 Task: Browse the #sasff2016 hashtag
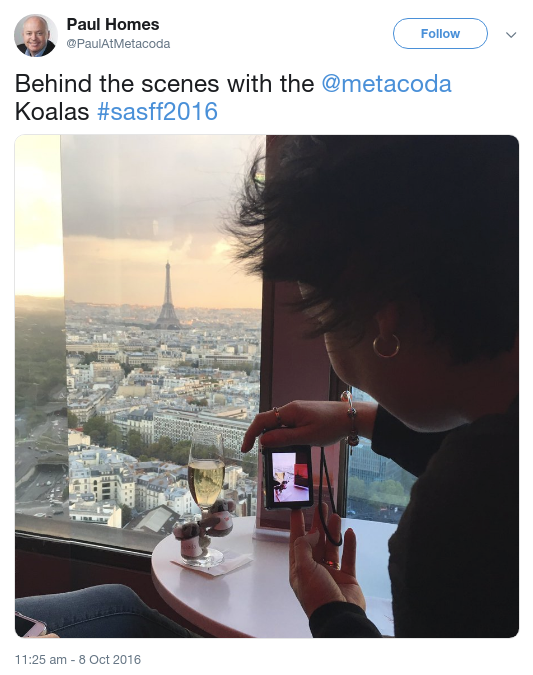tap(157, 111)
